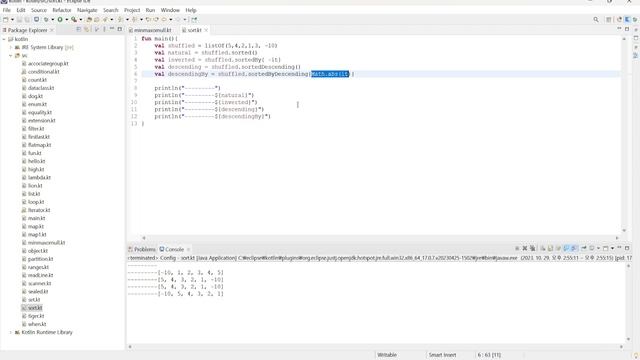
Task: Collapse the src folder node
Action: pos(11,56)
